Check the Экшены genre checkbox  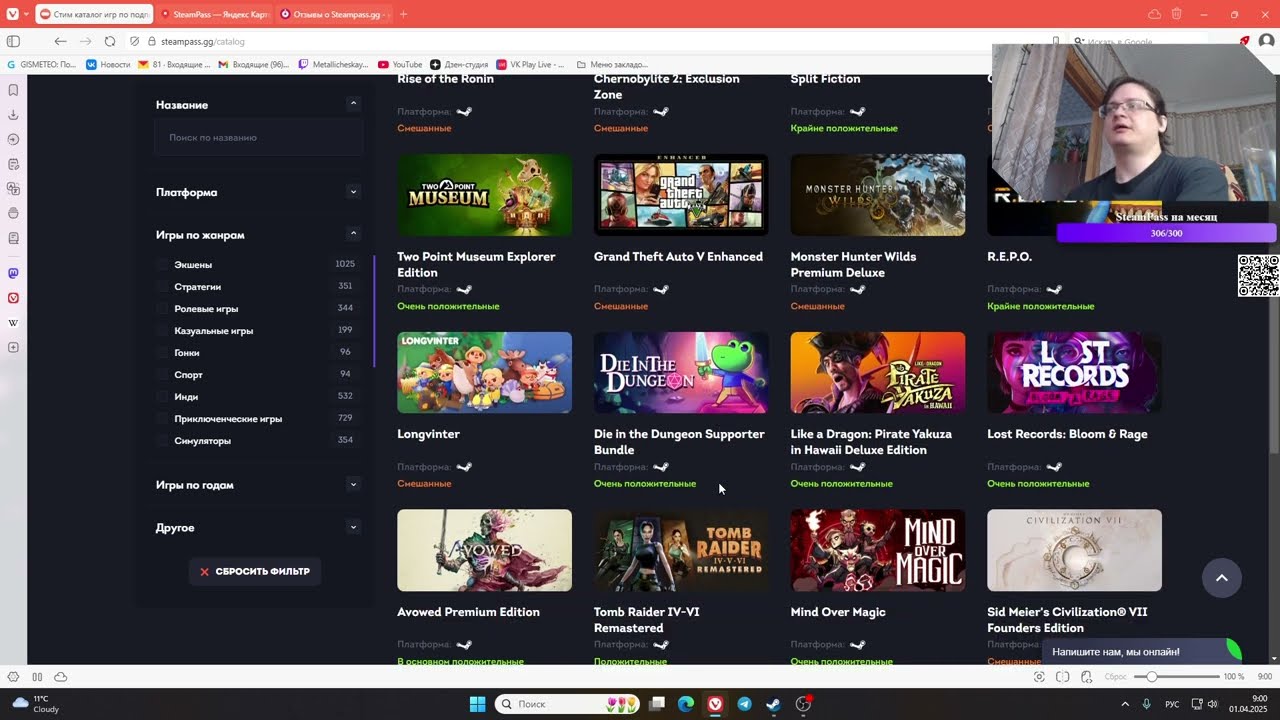[x=162, y=265]
